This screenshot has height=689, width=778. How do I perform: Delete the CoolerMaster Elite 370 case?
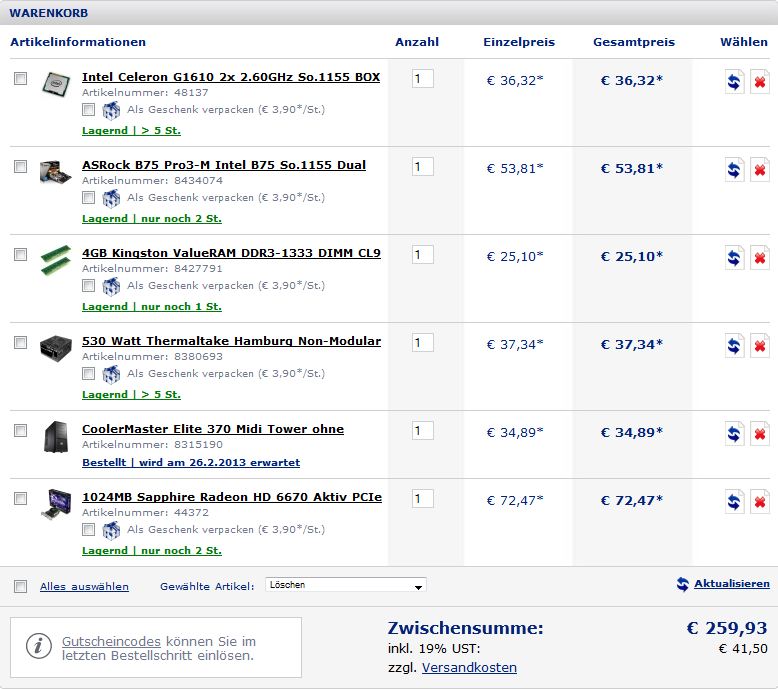coord(760,434)
